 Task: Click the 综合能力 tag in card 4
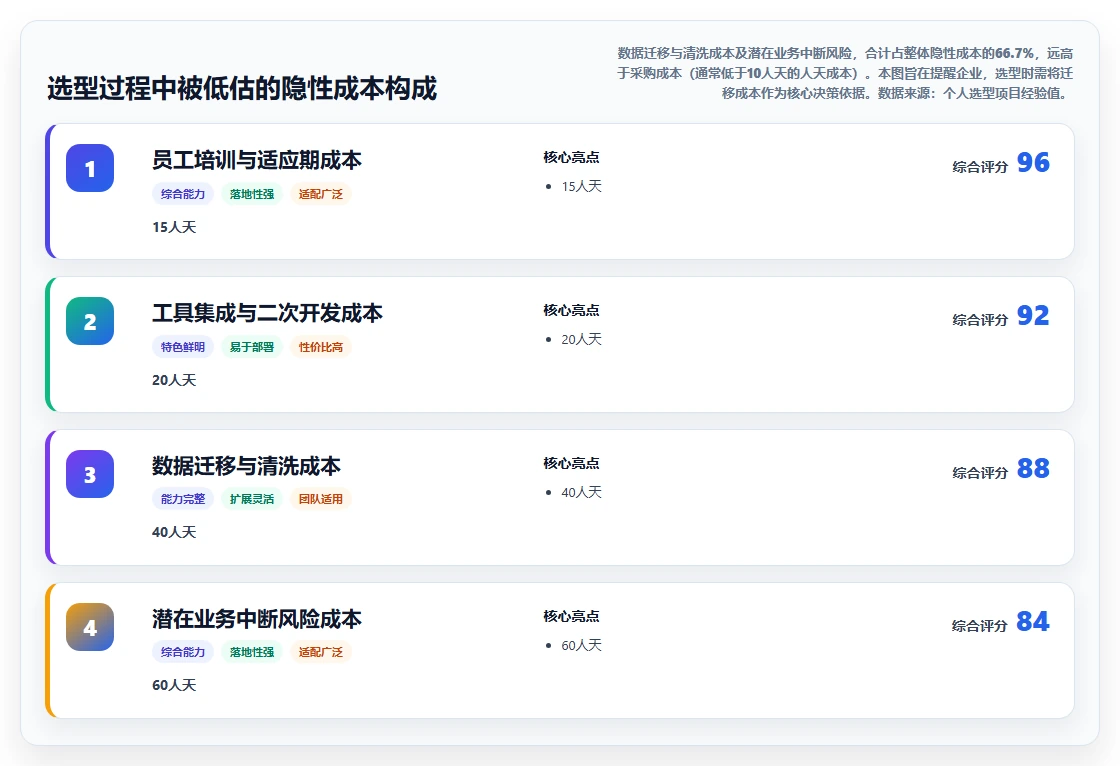(x=183, y=652)
